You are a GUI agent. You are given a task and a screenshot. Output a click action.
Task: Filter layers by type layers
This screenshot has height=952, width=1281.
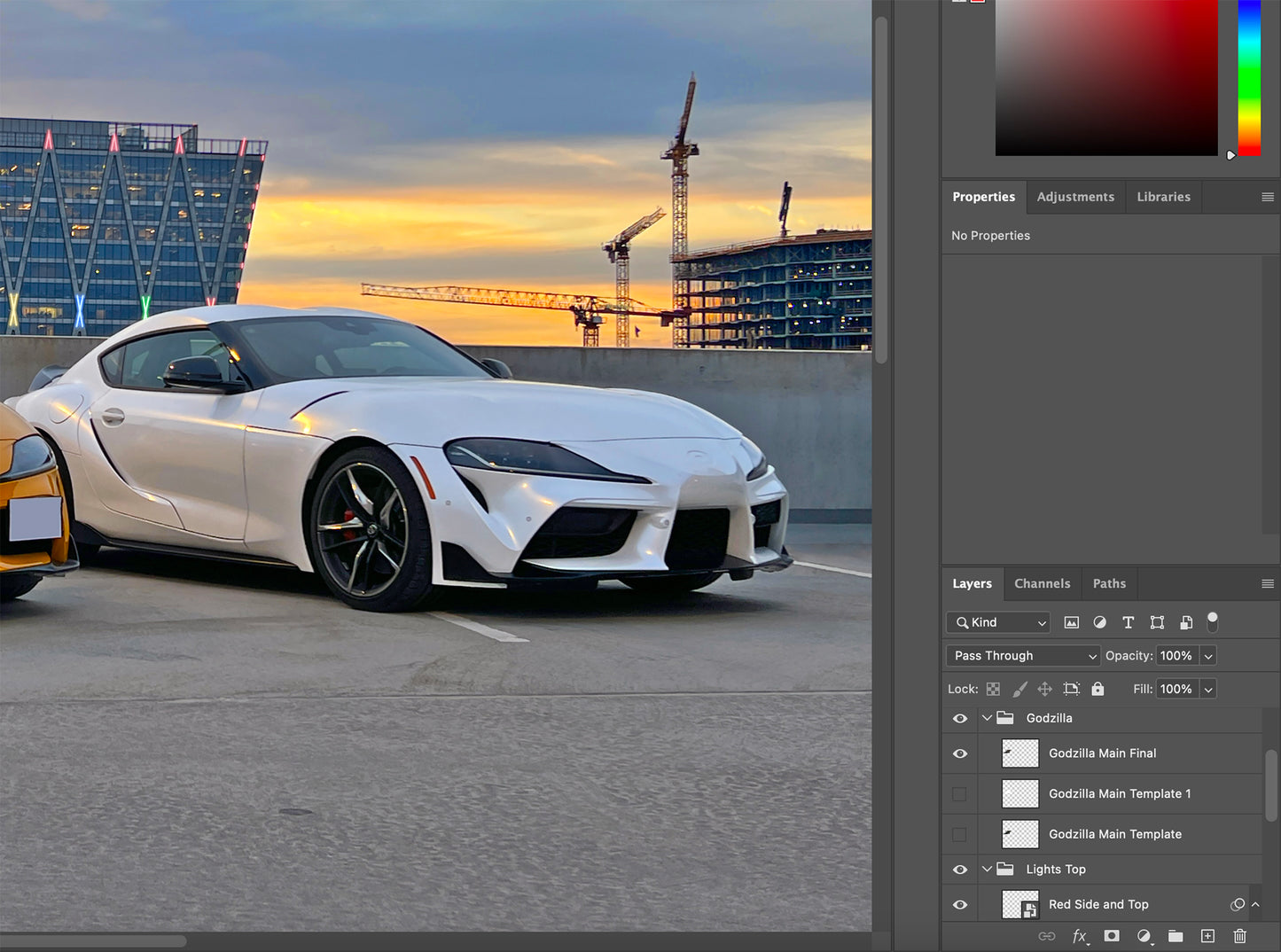pyautogui.click(x=1128, y=622)
